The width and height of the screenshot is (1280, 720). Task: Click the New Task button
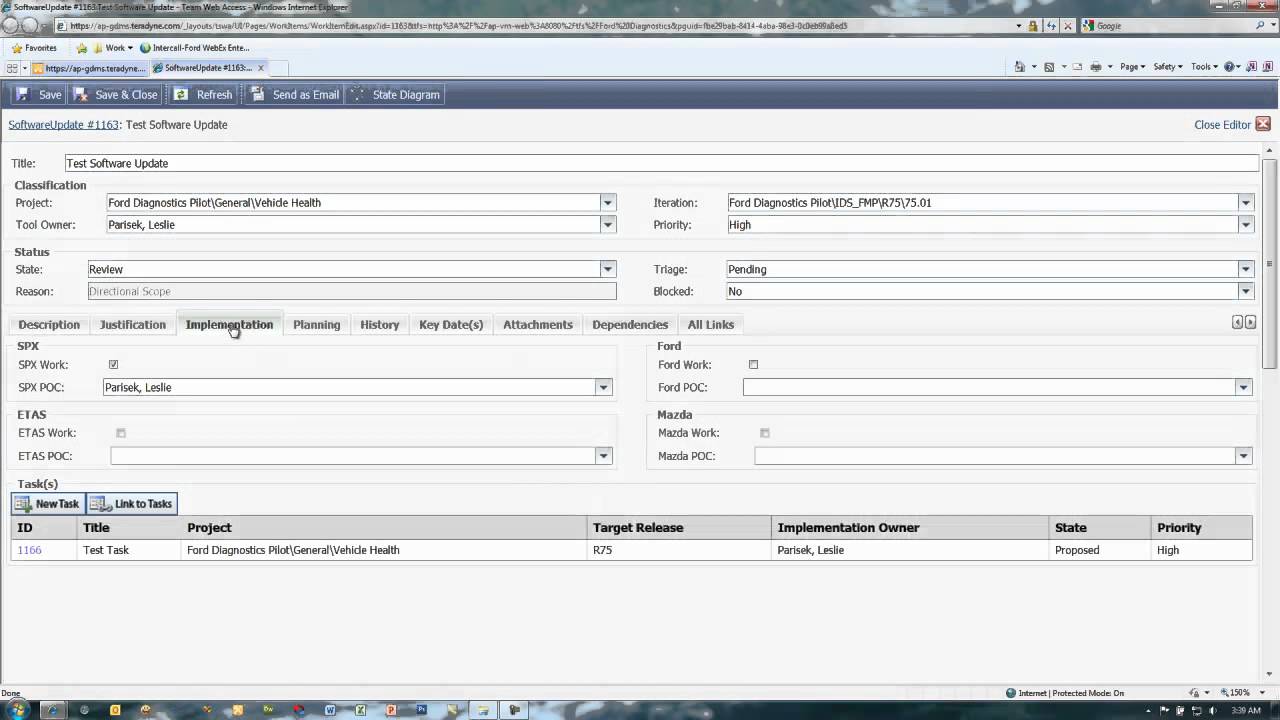(x=47, y=504)
